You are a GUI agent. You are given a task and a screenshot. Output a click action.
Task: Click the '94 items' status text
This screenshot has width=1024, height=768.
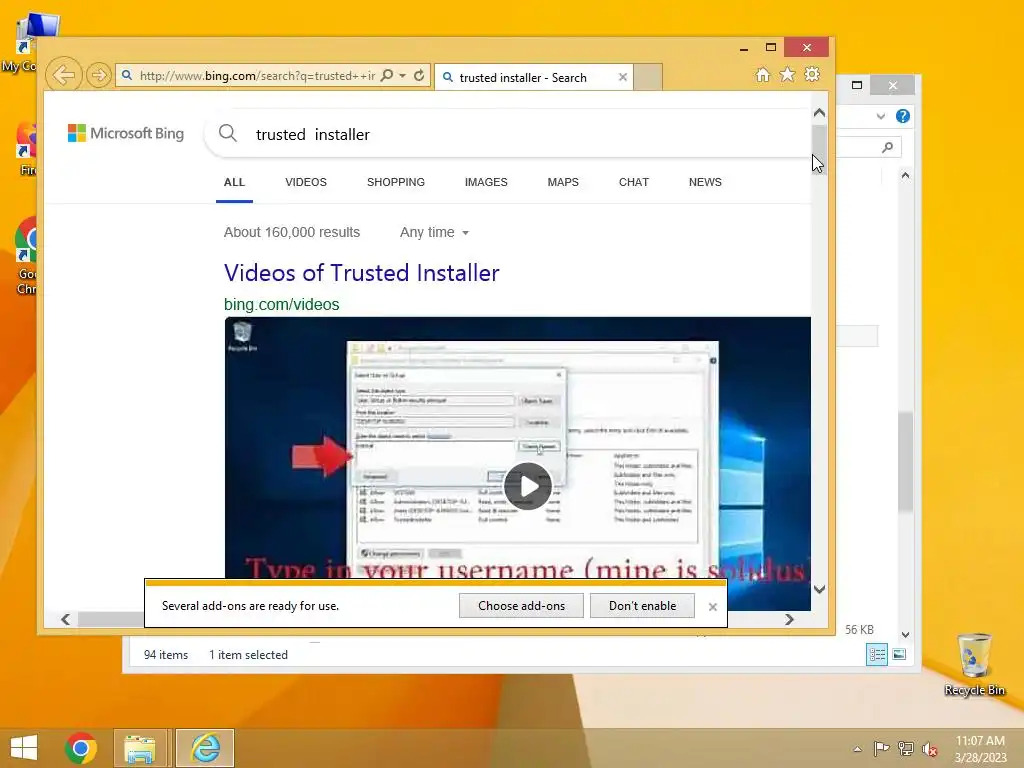point(166,655)
